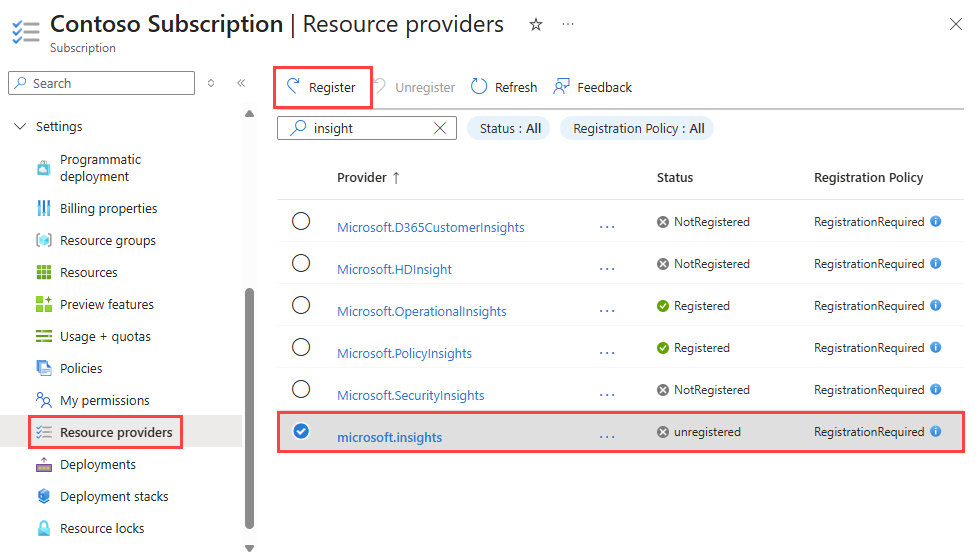Open the Microsoft.OperationalInsights provider link
This screenshot has height=552, width=978.
pos(422,311)
